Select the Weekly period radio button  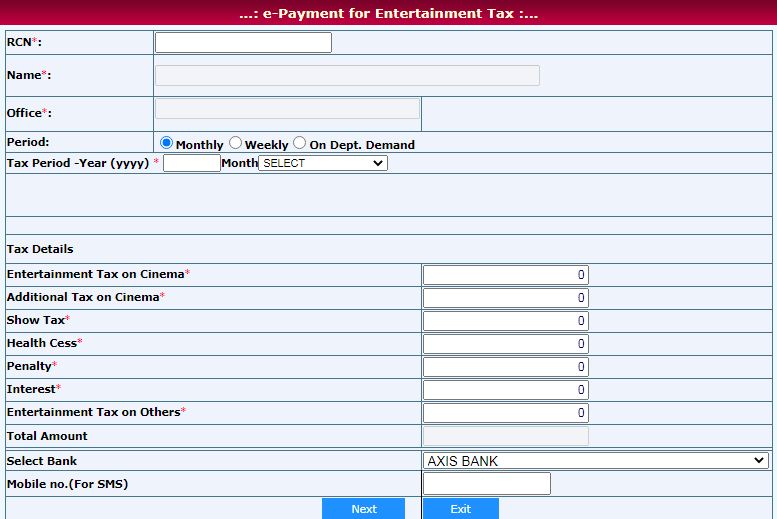(x=235, y=143)
